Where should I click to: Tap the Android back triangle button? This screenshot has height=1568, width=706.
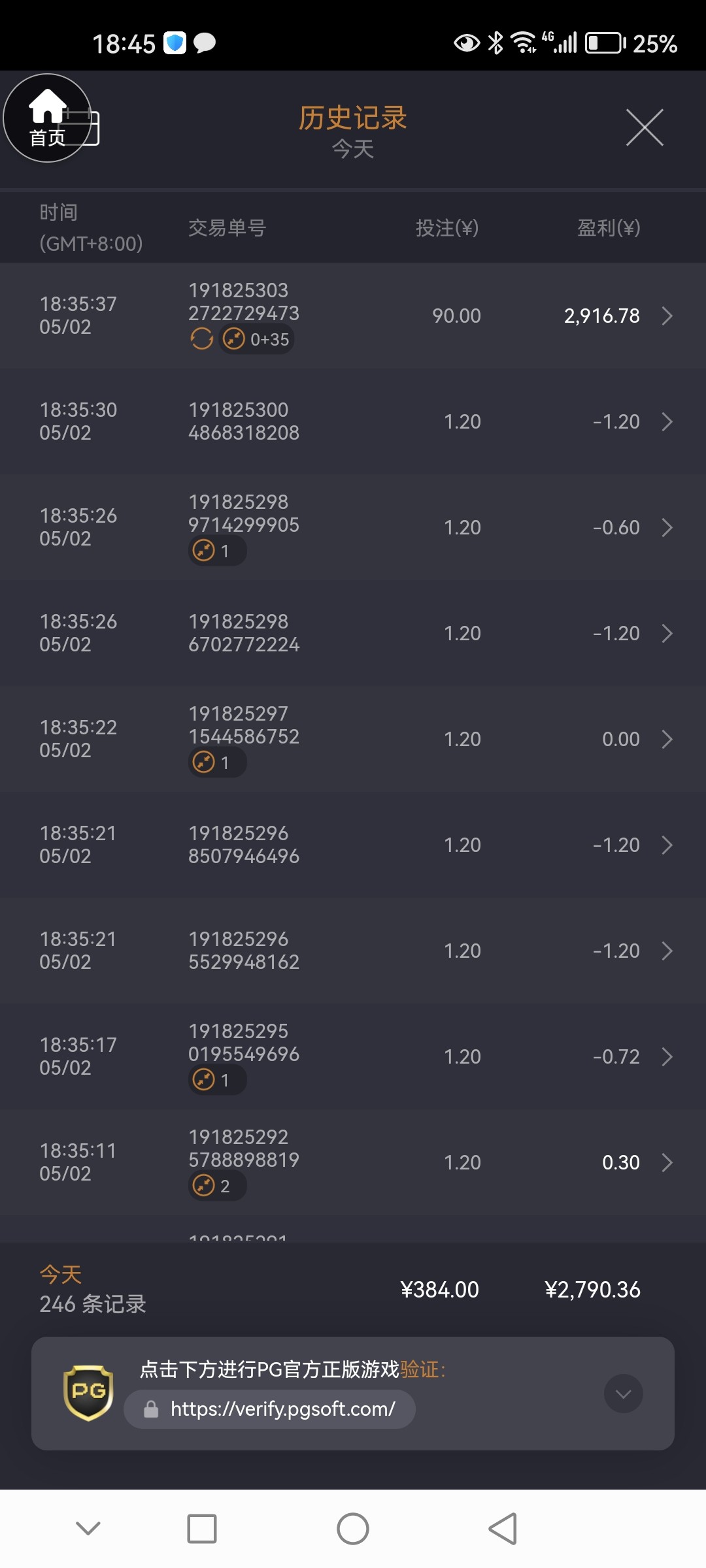pyautogui.click(x=503, y=1529)
